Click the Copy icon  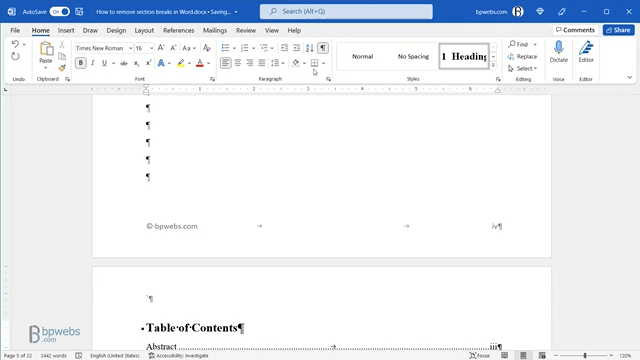click(x=62, y=56)
